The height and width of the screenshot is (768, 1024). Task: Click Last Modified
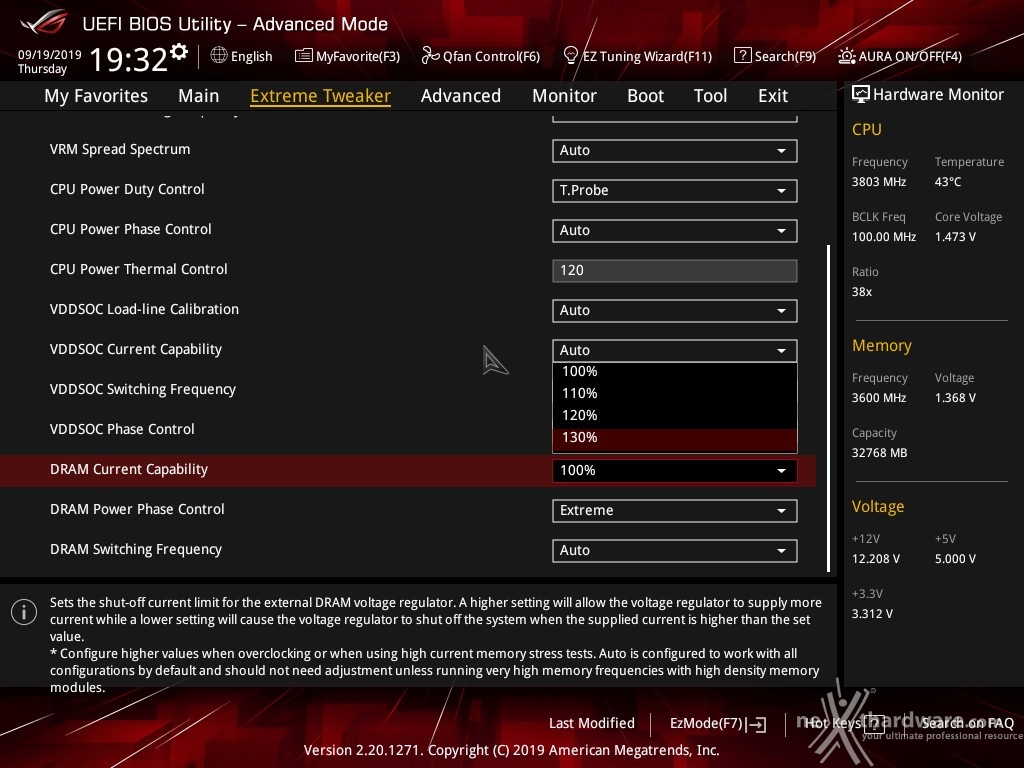coord(592,723)
